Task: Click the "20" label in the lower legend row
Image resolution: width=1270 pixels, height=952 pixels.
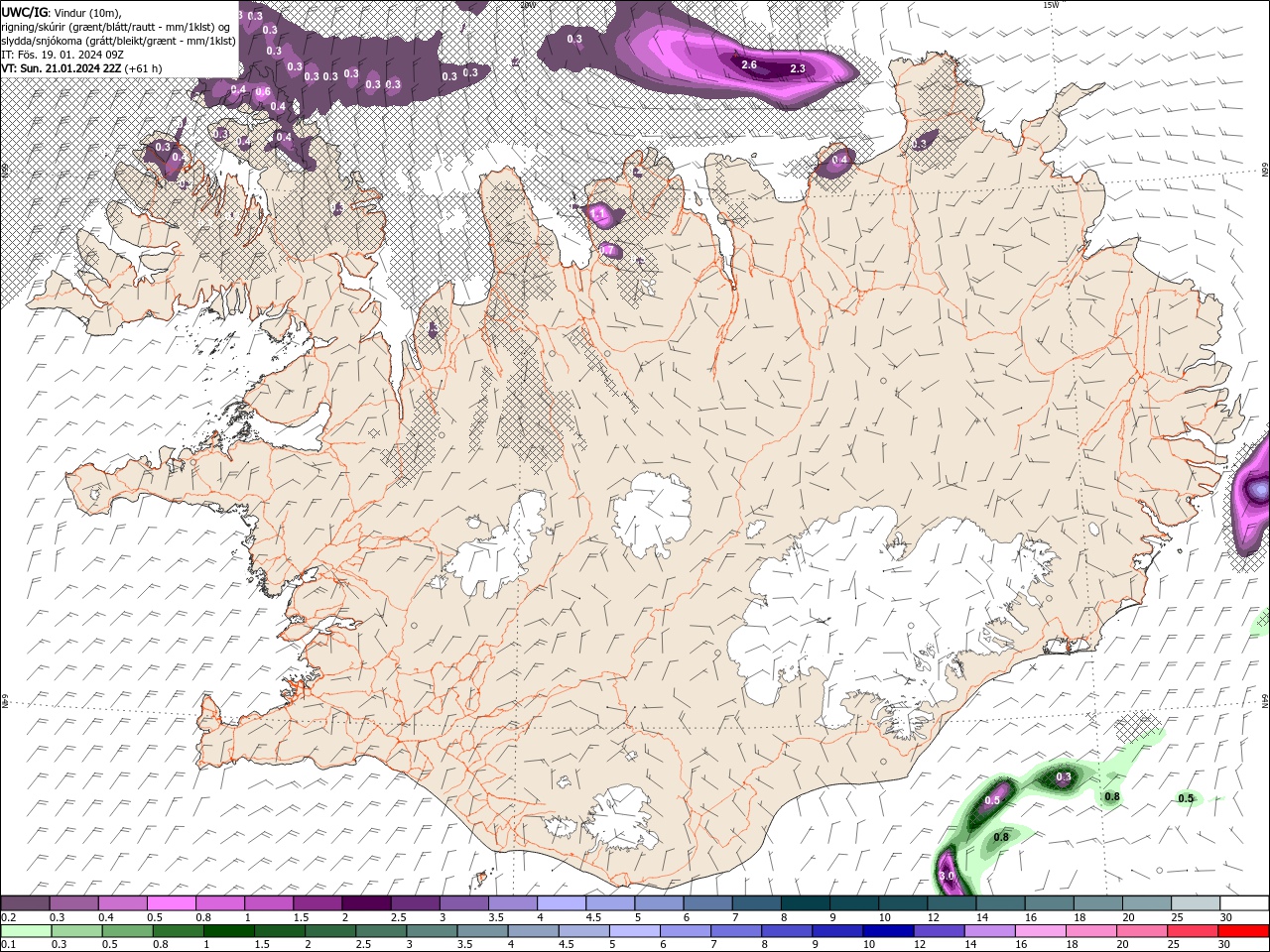Action: point(1123,944)
